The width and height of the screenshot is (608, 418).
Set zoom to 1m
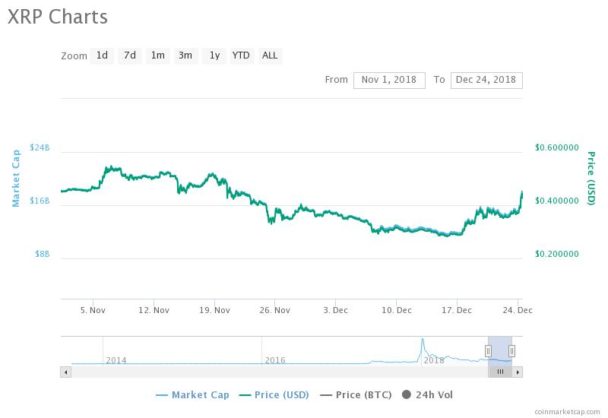(x=158, y=55)
